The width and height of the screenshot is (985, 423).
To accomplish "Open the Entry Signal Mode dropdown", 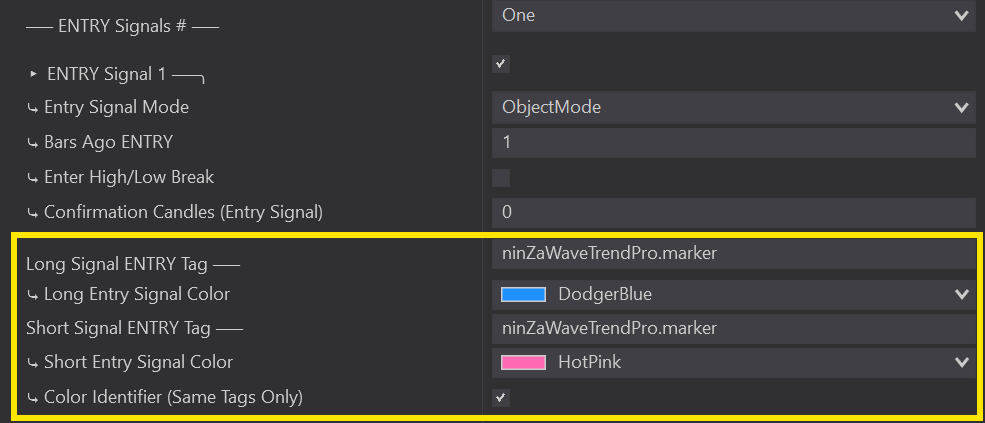I will [x=733, y=107].
